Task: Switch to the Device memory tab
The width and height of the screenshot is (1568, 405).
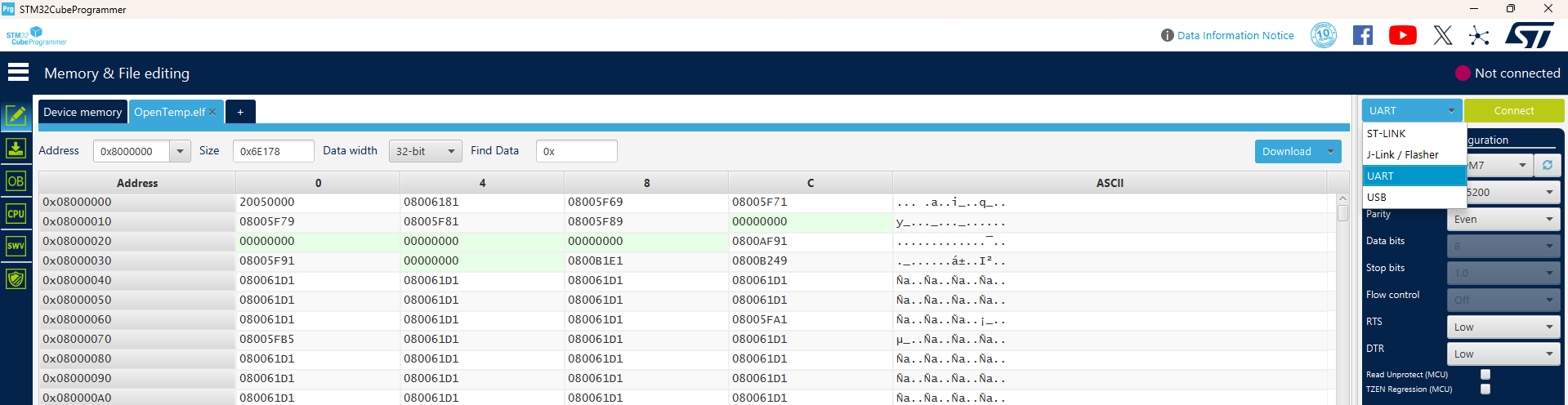Action: tap(83, 112)
